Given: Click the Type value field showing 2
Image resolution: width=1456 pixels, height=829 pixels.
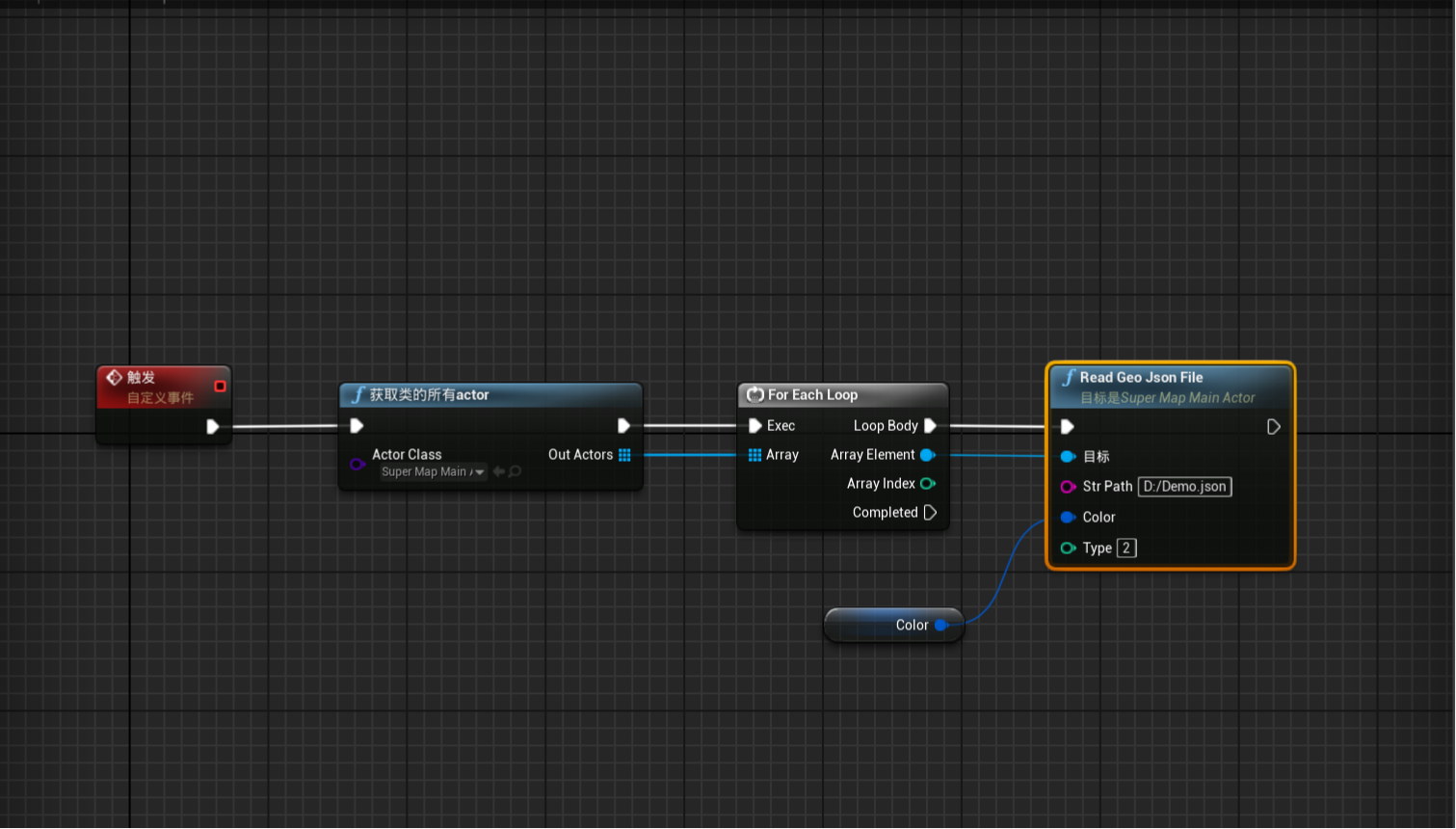Looking at the screenshot, I should 1126,548.
